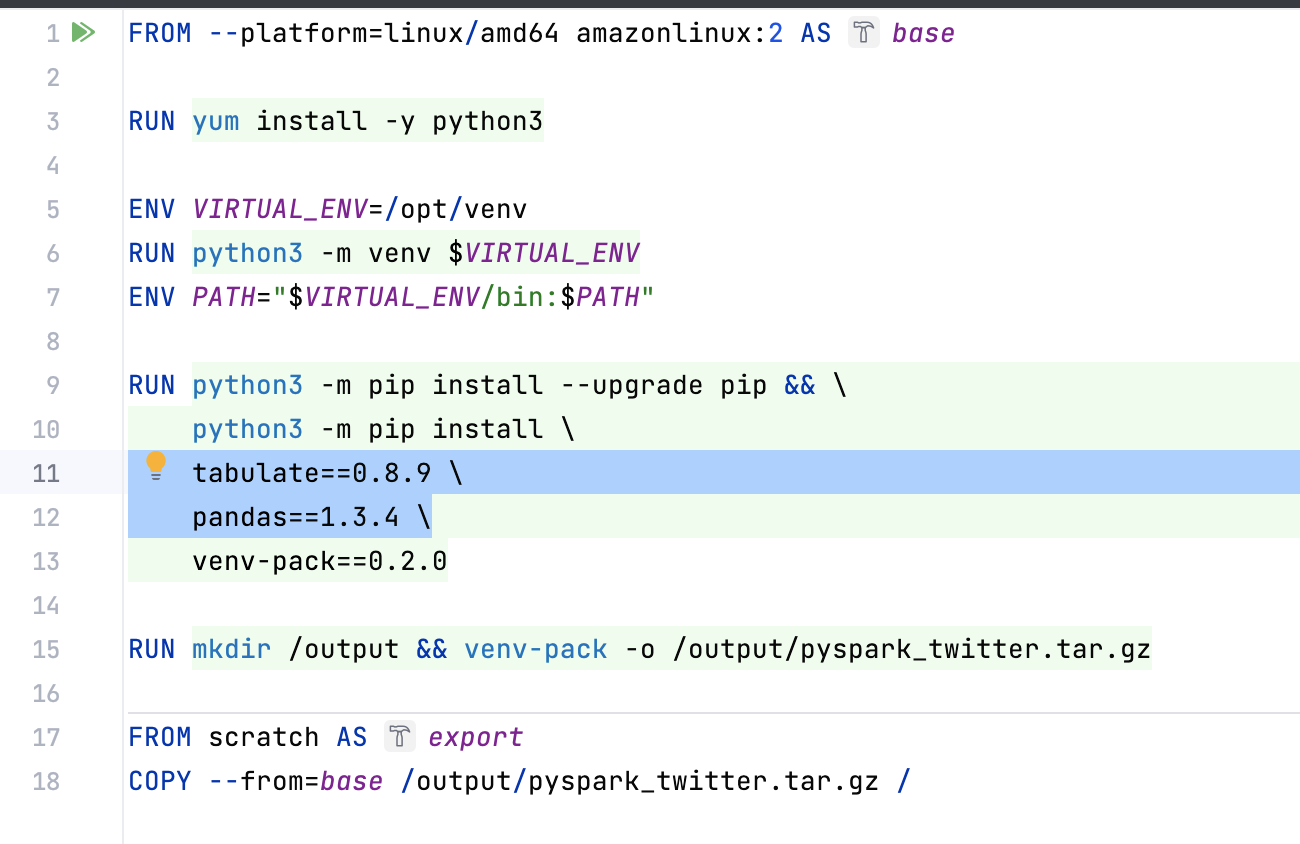
Task: Click the yum command on line 3
Action: coord(216,121)
